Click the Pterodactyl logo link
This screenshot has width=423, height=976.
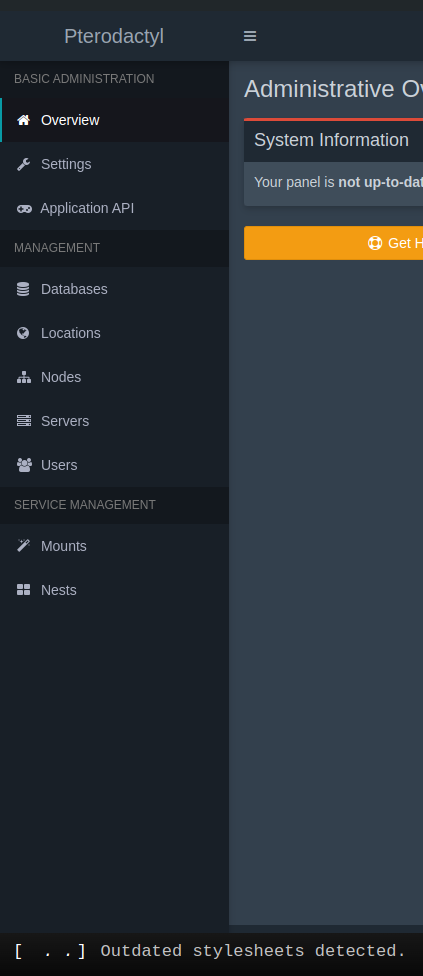pyautogui.click(x=114, y=37)
